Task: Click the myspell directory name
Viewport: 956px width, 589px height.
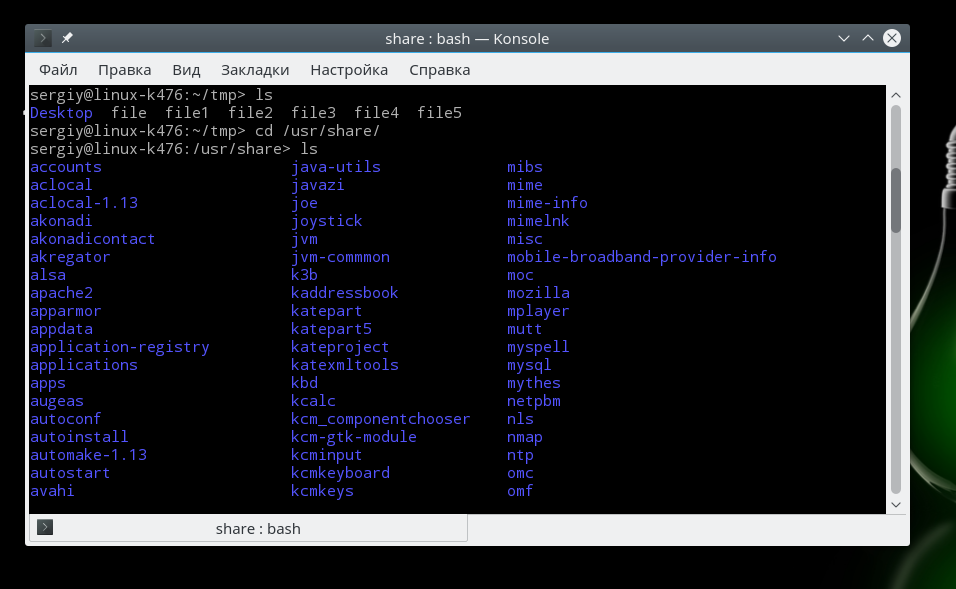Action: pos(538,348)
